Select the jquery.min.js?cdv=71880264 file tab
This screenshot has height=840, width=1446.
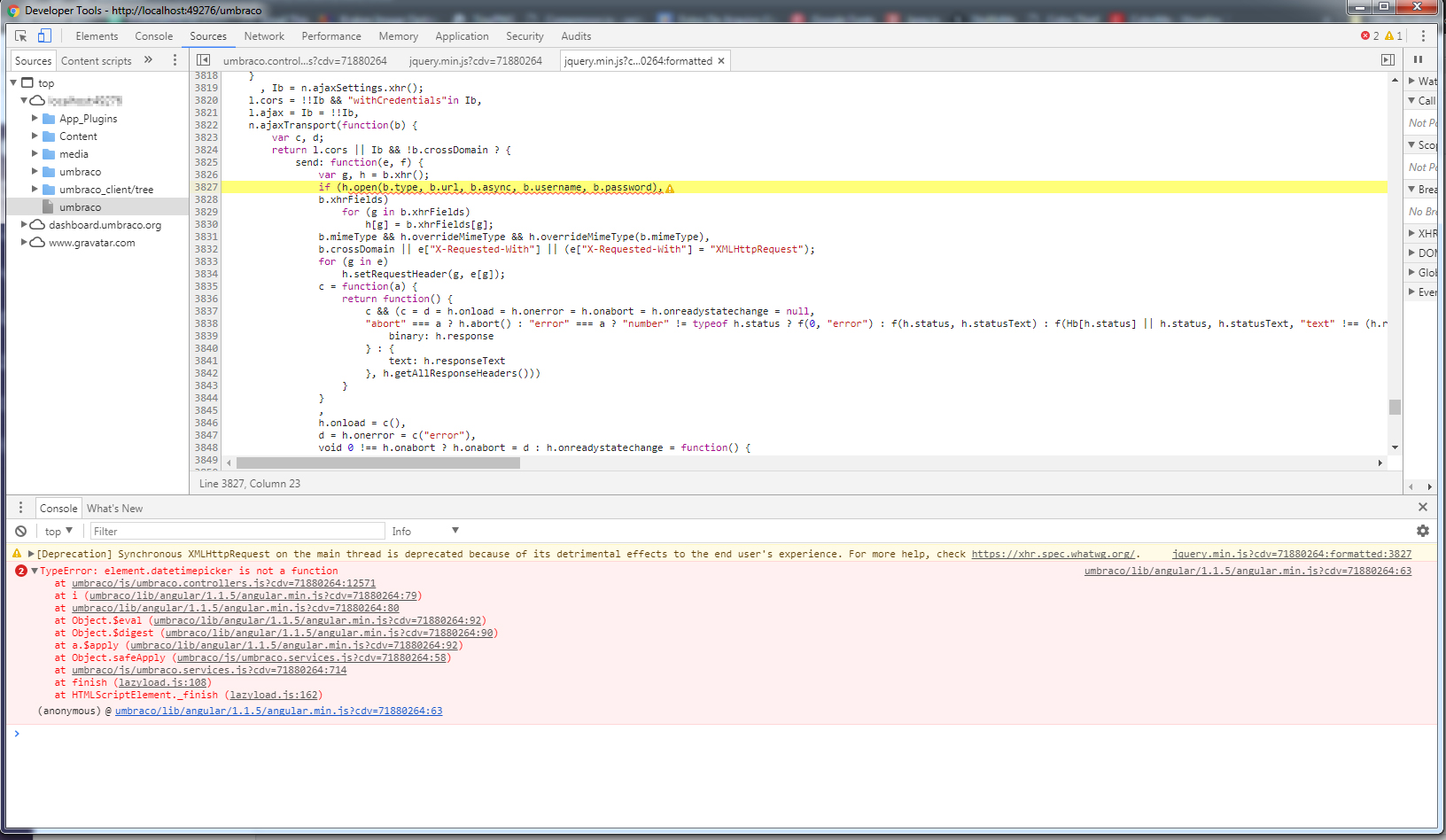pos(476,61)
